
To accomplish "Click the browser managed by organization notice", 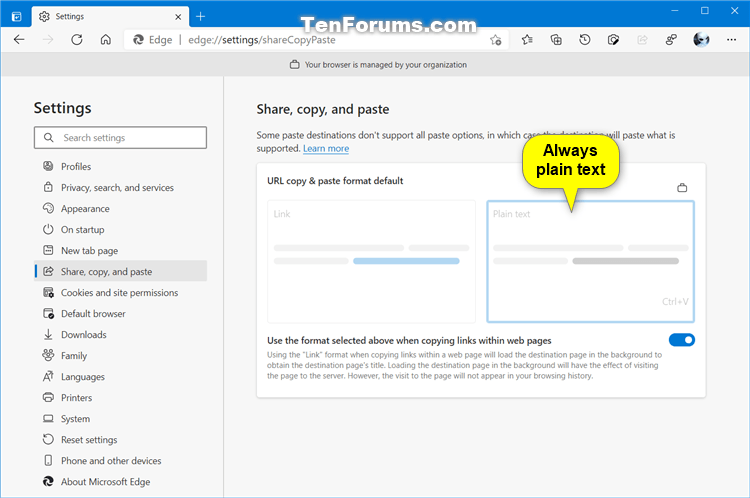I will point(378,65).
